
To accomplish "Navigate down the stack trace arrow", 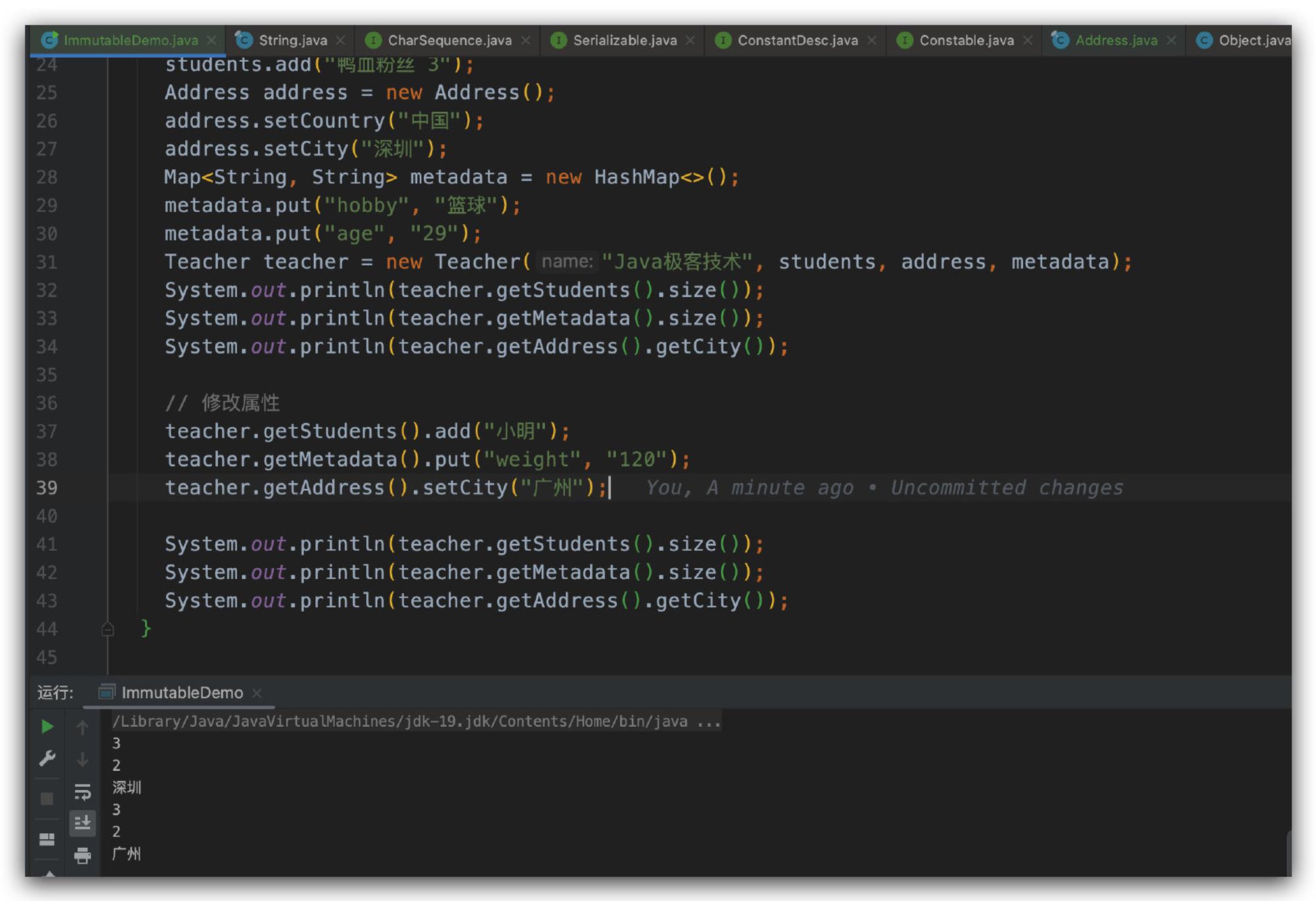I will [82, 760].
